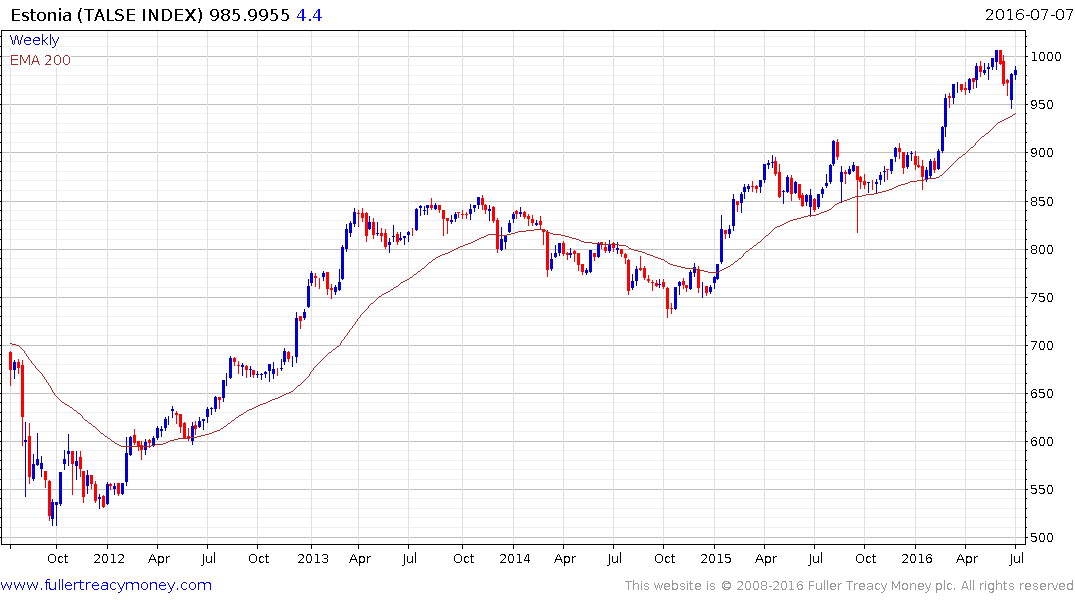Select the index value 985.9955
This screenshot has width=1075, height=600.
(x=250, y=15)
